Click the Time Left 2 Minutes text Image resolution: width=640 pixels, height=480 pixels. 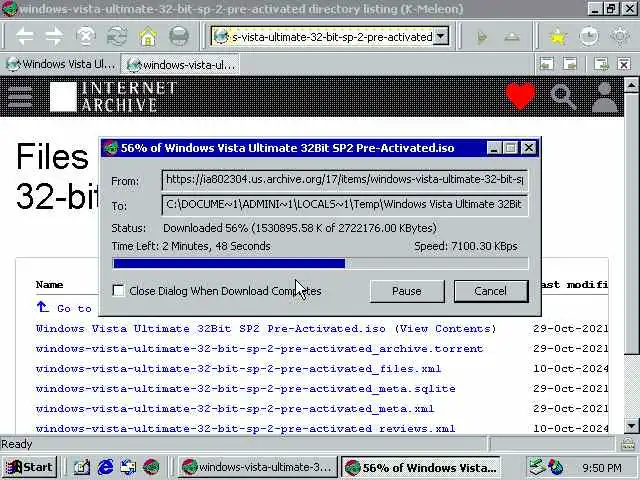(191, 246)
